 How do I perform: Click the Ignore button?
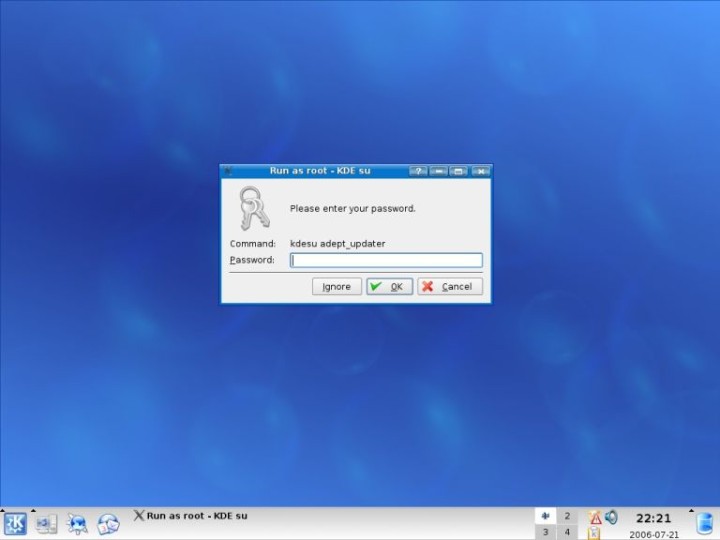pyautogui.click(x=337, y=287)
